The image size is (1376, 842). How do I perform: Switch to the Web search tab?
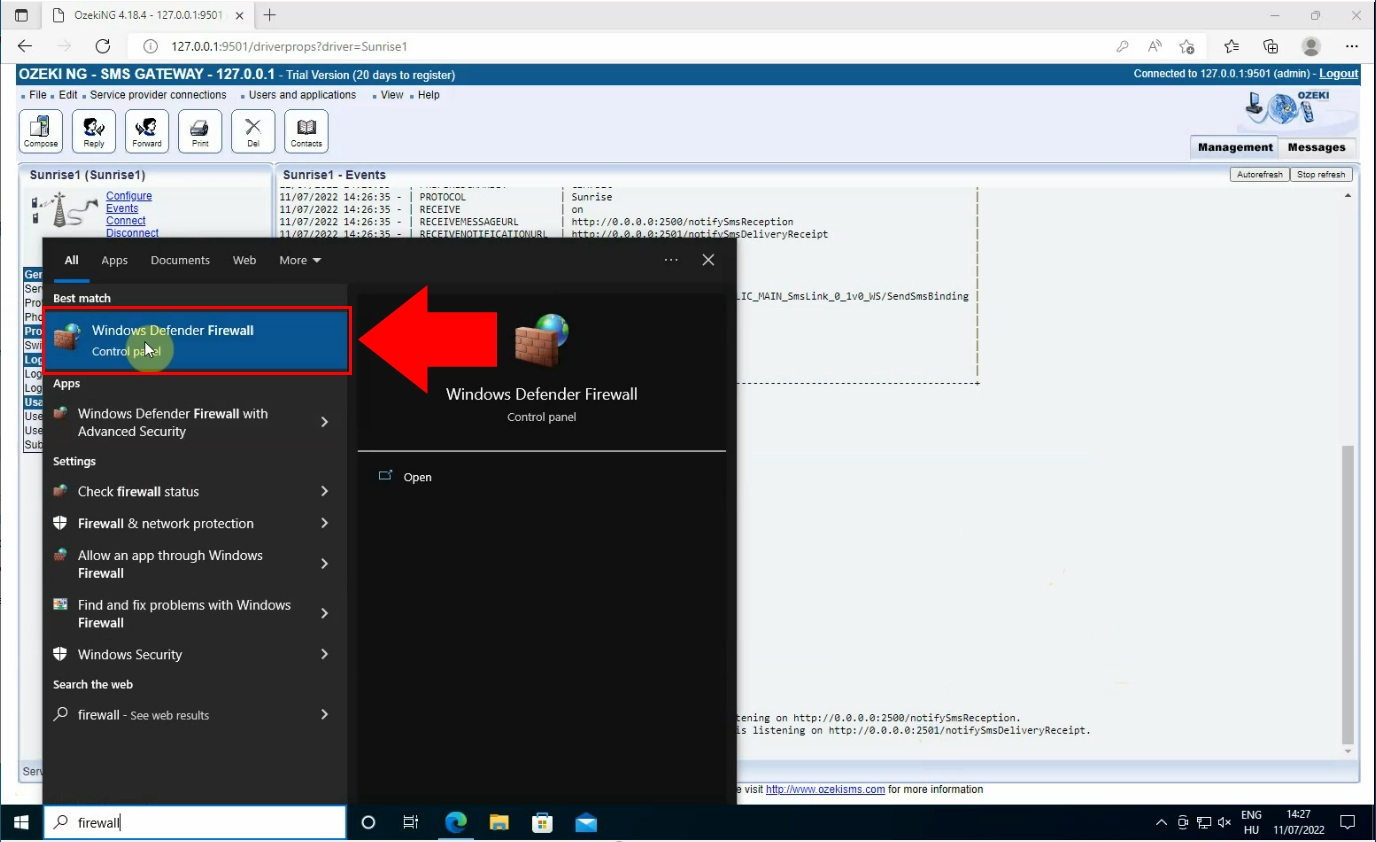pos(244,260)
